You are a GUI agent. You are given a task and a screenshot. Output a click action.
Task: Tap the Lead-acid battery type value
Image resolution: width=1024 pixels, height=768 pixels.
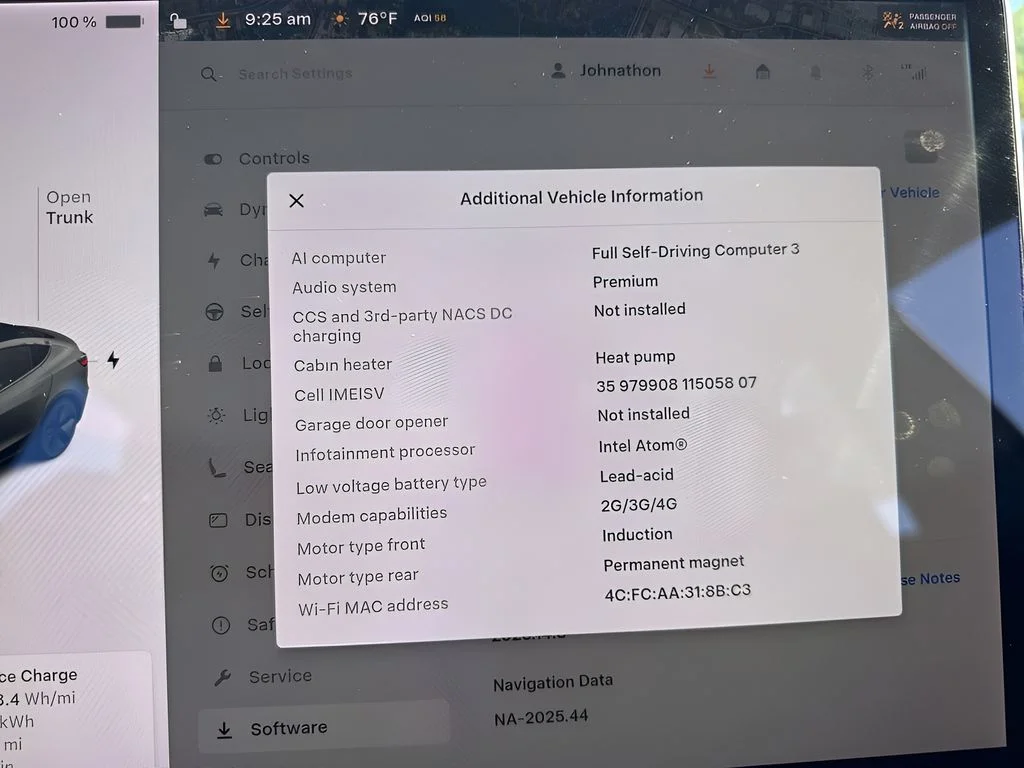(637, 475)
